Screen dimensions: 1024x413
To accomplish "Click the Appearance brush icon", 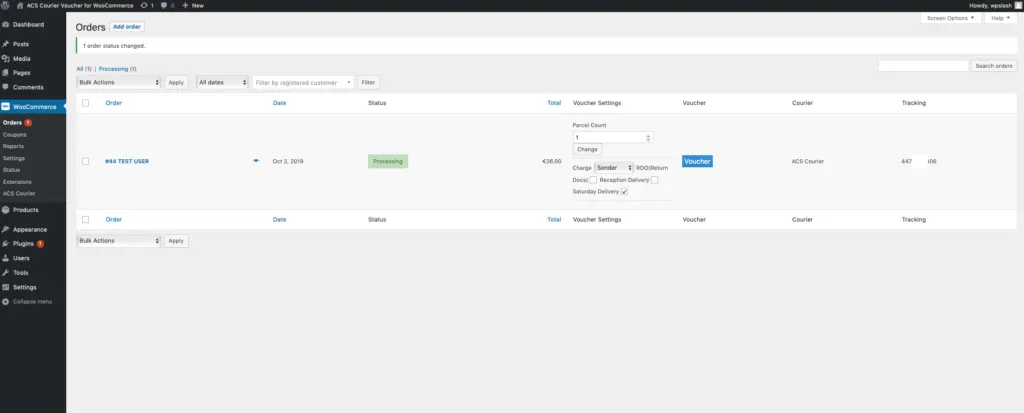I will pos(5,229).
